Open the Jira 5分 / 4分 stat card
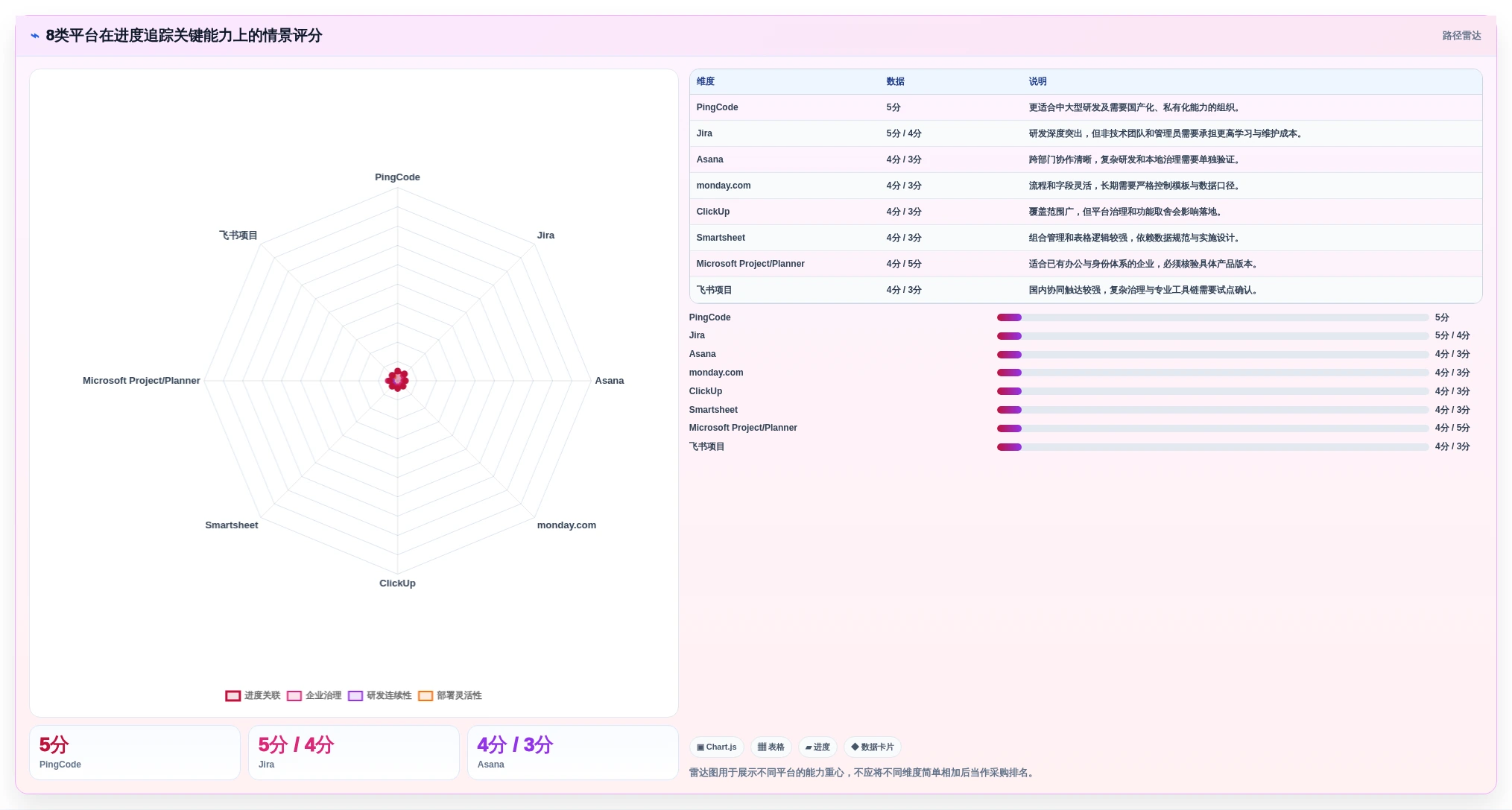This screenshot has height=810, width=1512. coord(354,753)
